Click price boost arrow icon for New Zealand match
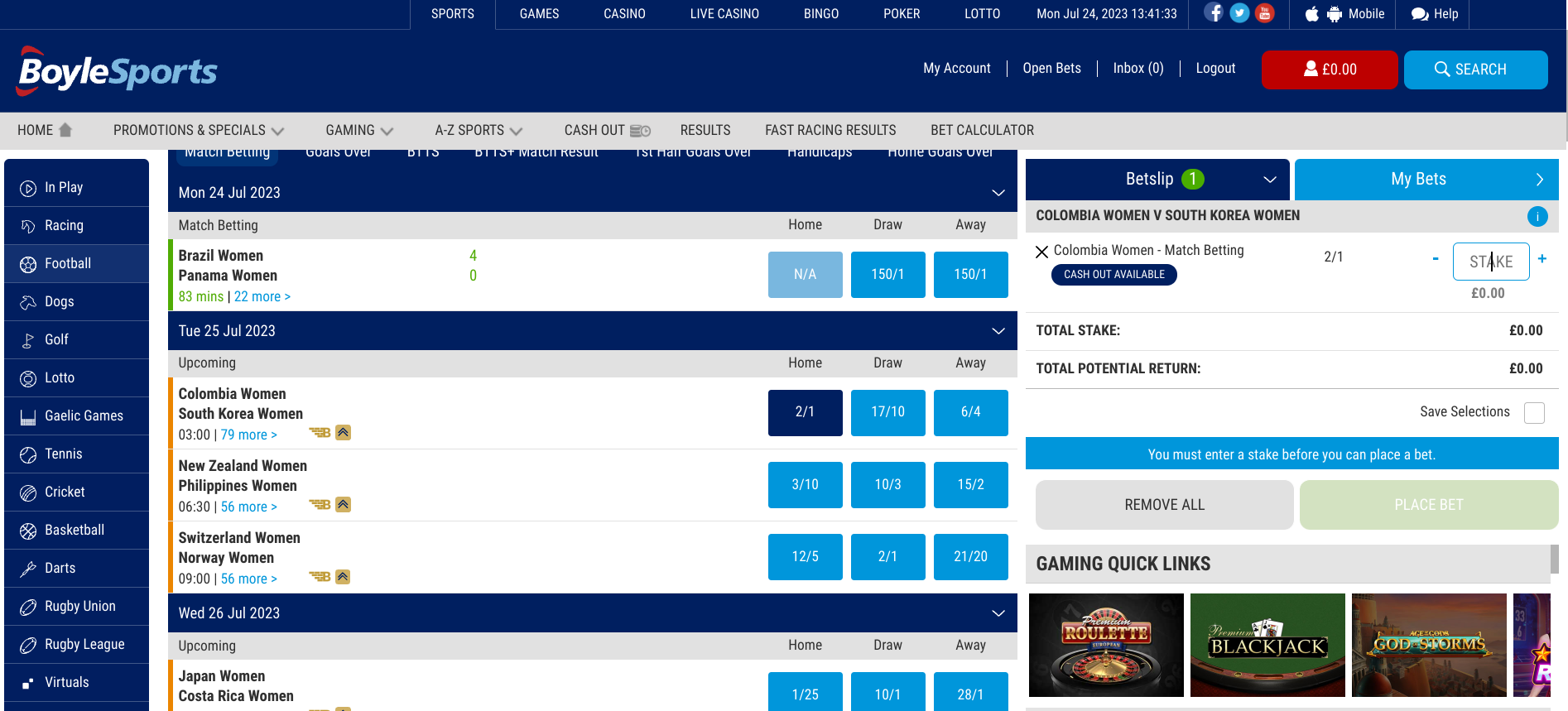This screenshot has height=711, width=1568. coord(343,504)
